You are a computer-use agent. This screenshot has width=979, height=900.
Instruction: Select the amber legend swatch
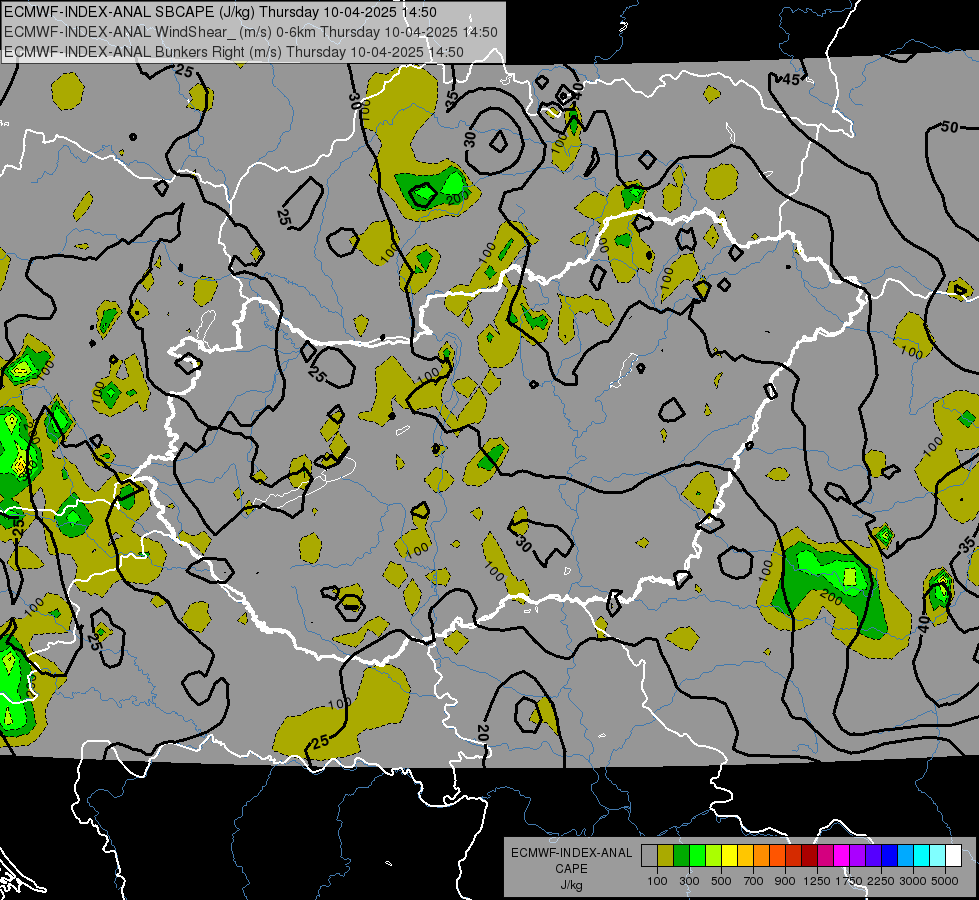(x=745, y=856)
